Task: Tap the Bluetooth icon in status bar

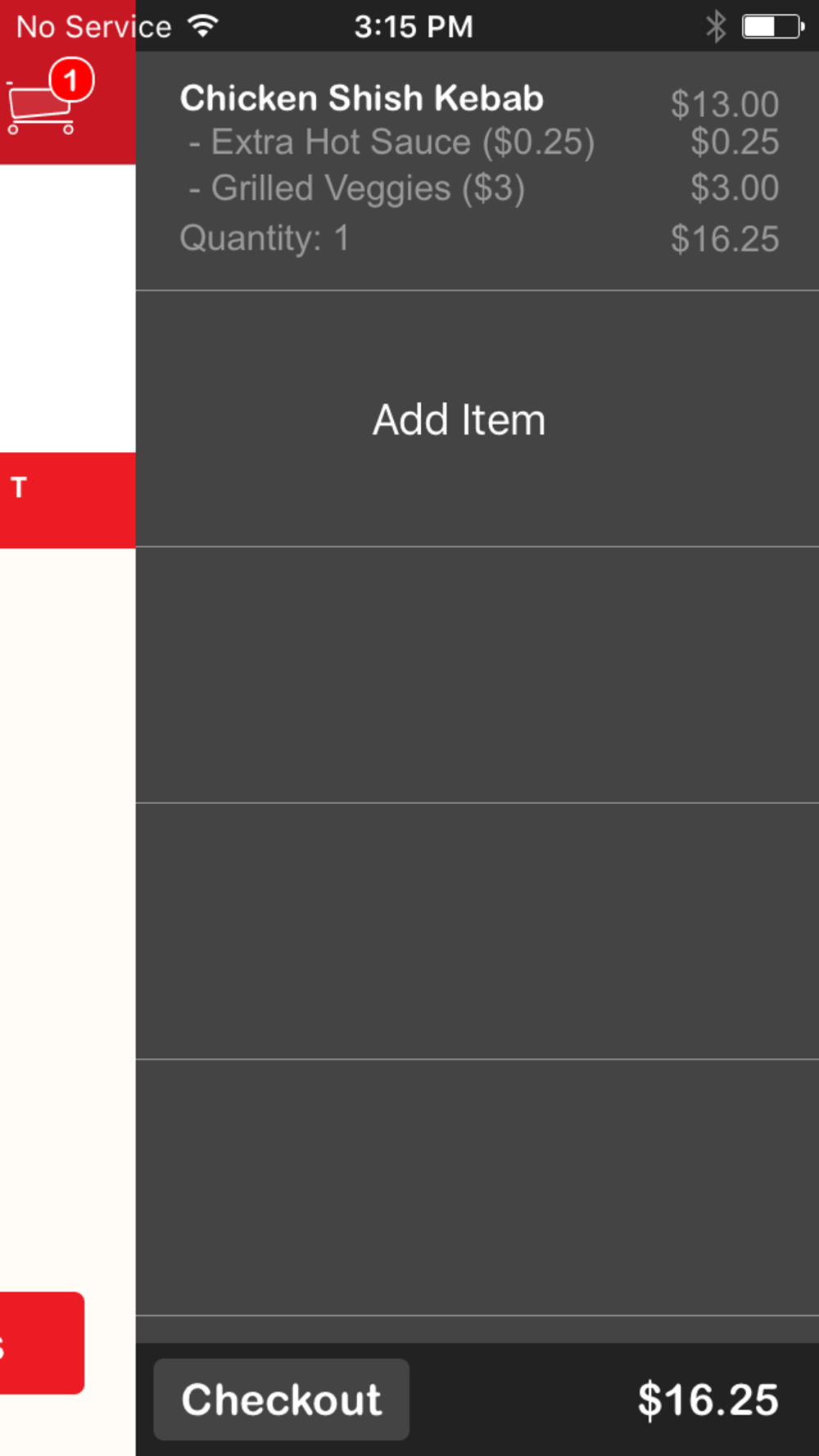Action: (x=716, y=26)
